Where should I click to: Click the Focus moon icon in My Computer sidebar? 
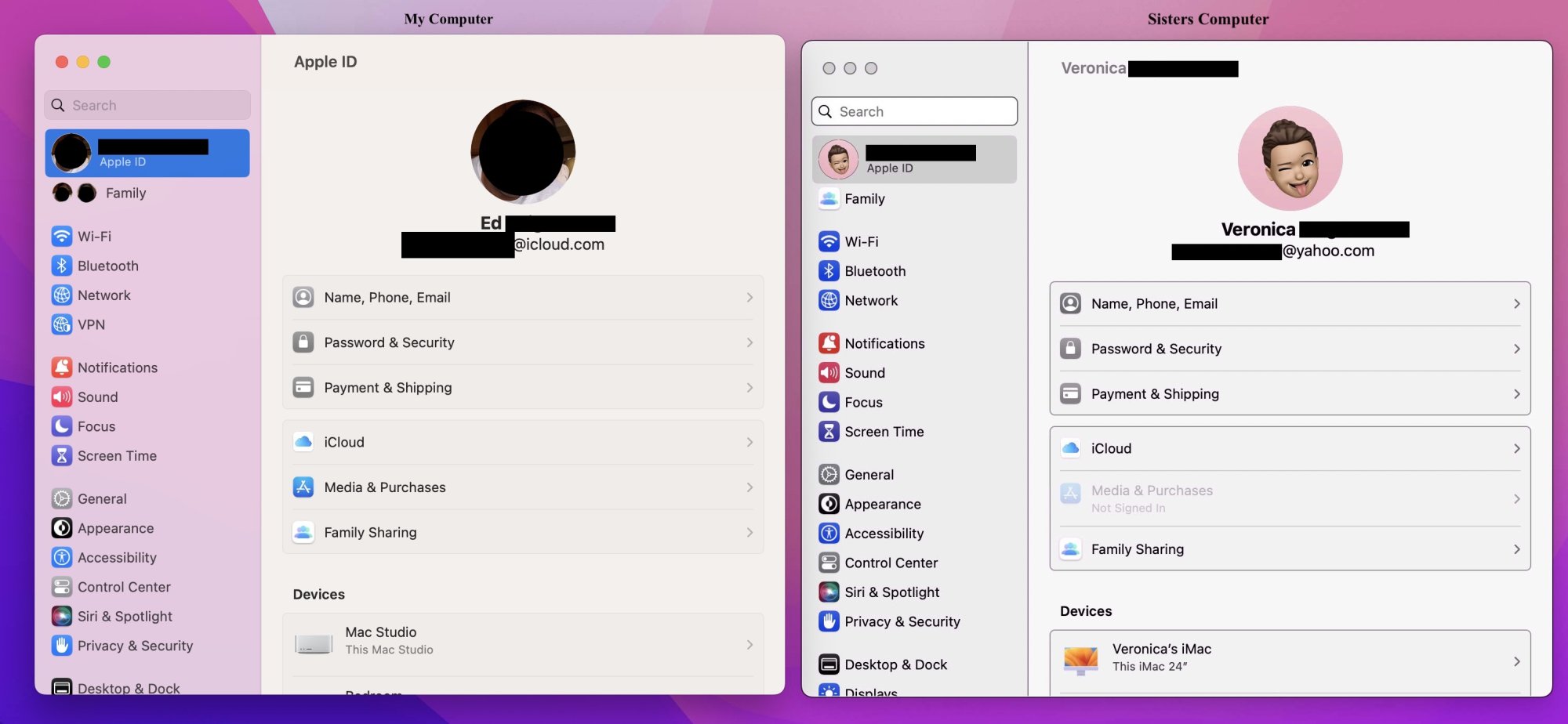(x=62, y=426)
